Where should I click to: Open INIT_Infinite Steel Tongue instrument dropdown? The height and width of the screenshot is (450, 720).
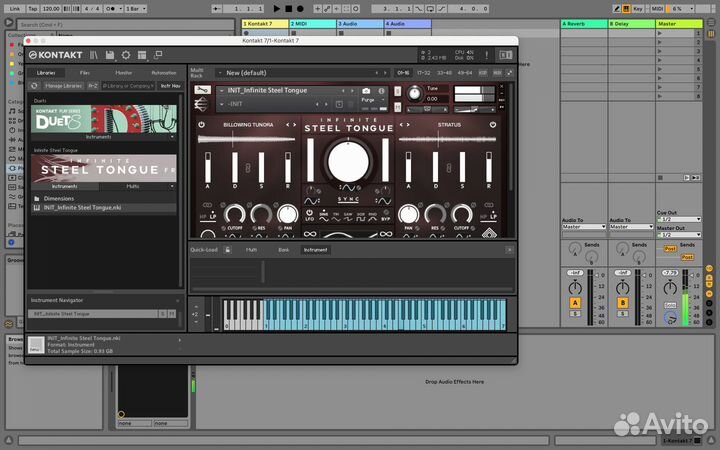pyautogui.click(x=221, y=91)
